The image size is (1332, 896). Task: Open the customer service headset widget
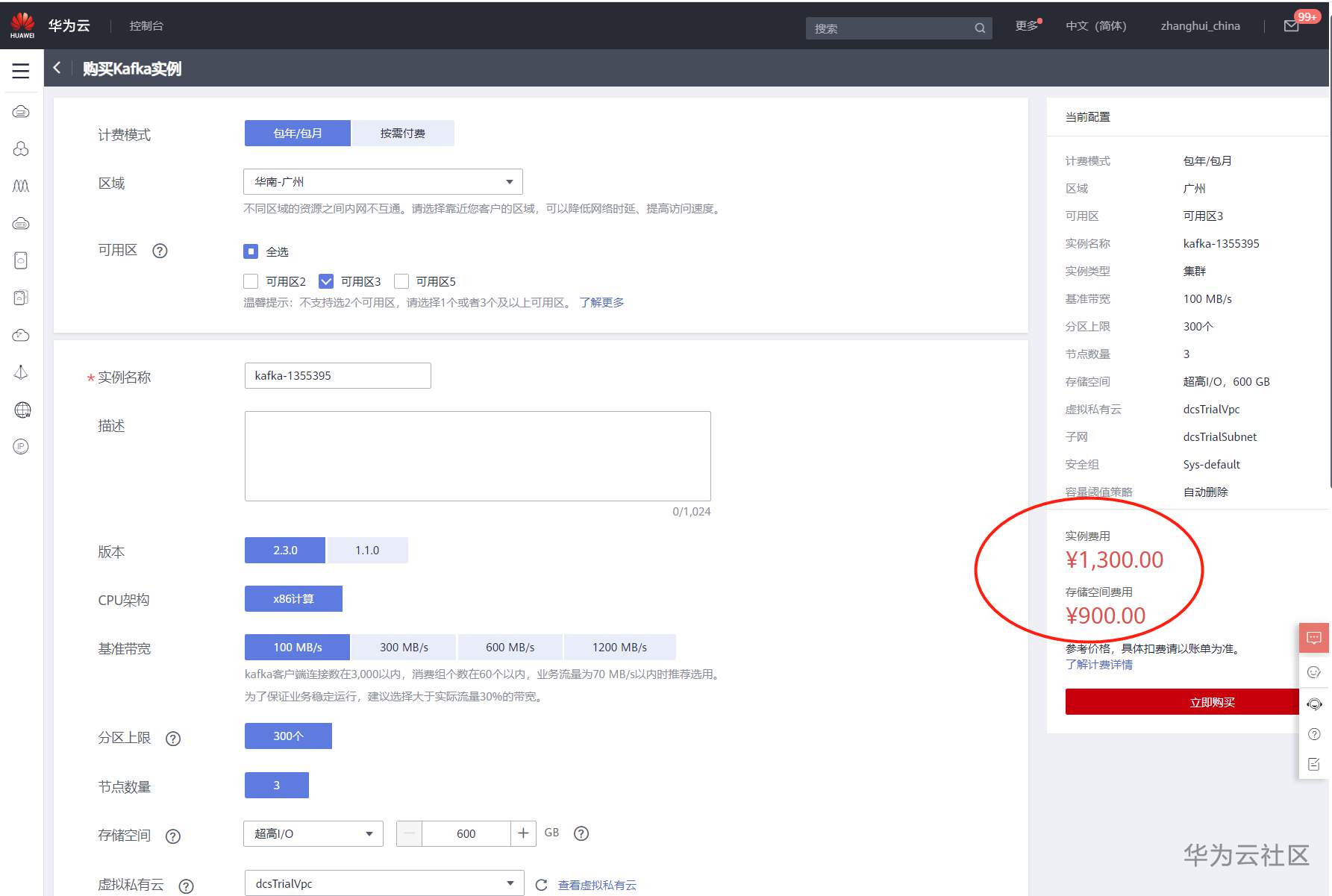pos(1314,704)
